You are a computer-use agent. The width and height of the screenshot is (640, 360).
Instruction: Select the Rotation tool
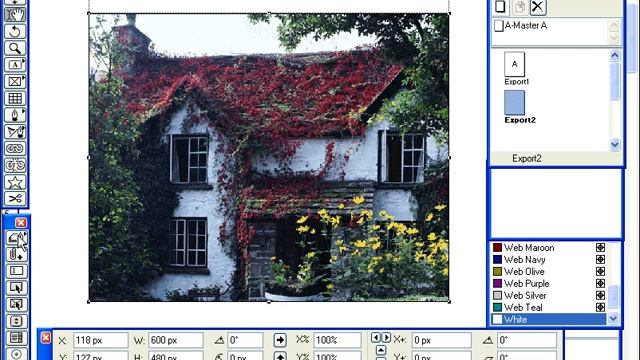point(15,31)
